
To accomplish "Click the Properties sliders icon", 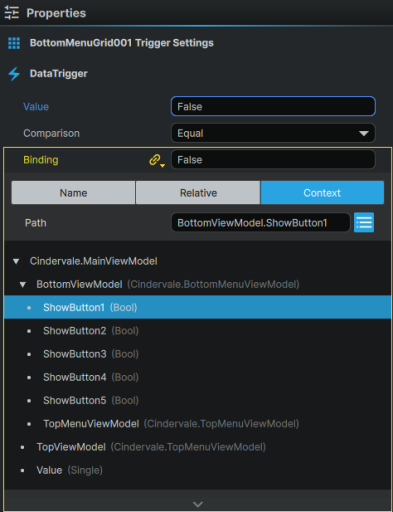I will tap(12, 13).
